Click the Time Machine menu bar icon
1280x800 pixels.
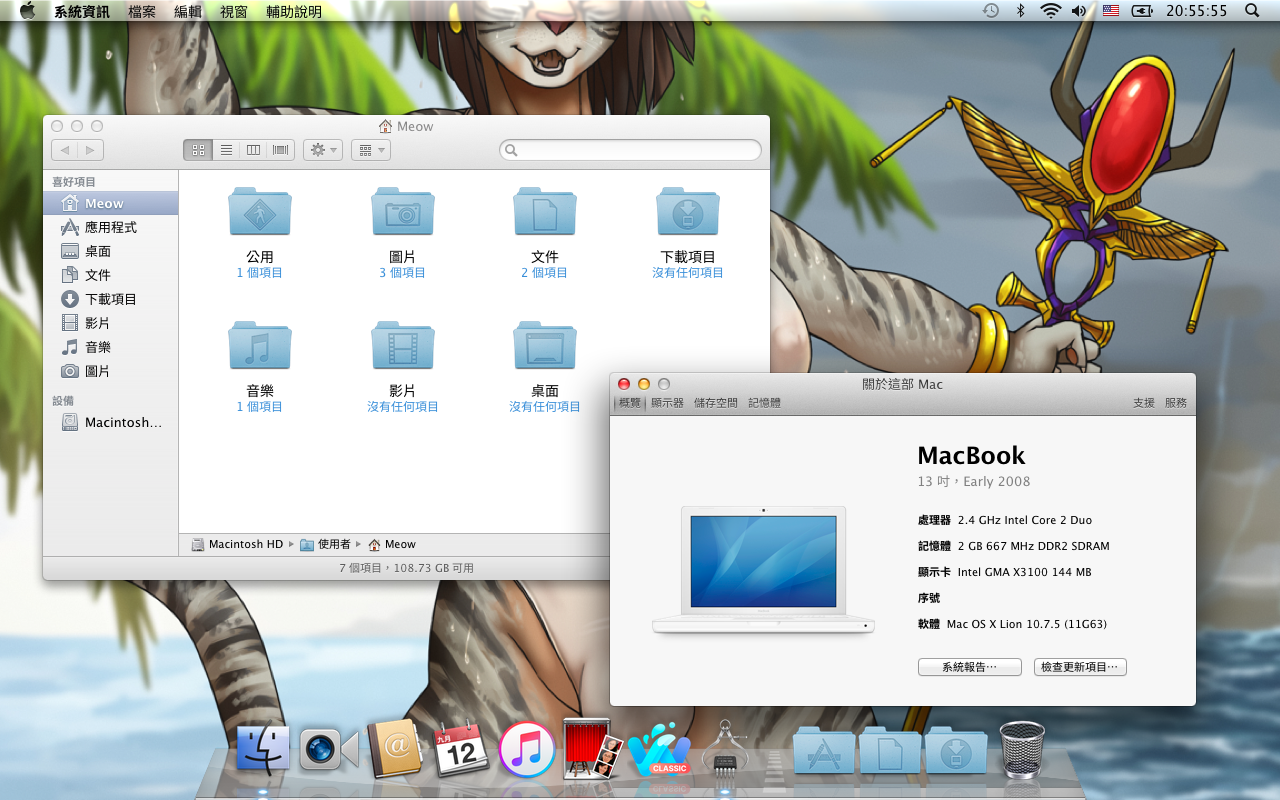click(x=990, y=11)
